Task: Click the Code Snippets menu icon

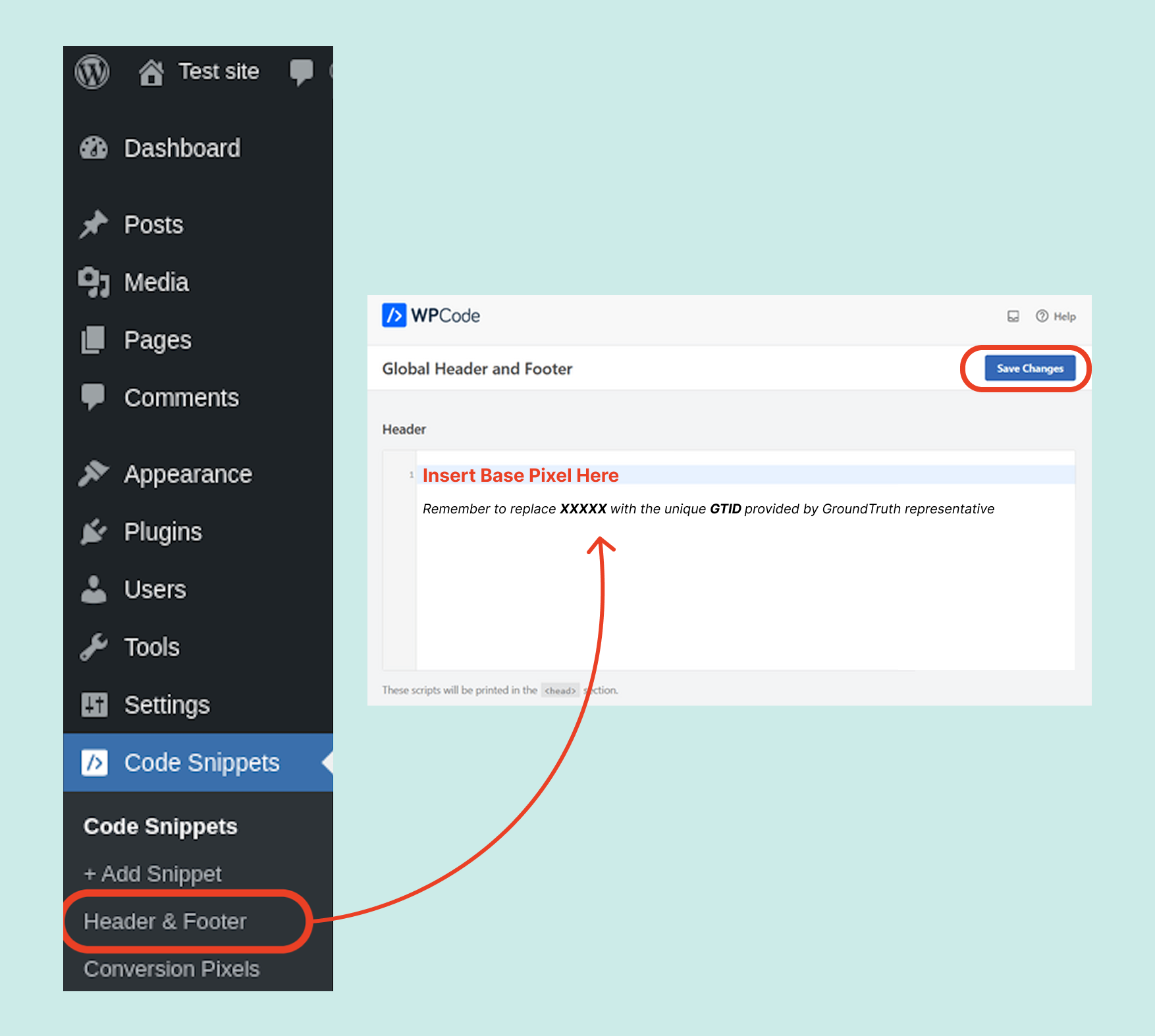Action: coord(94,762)
